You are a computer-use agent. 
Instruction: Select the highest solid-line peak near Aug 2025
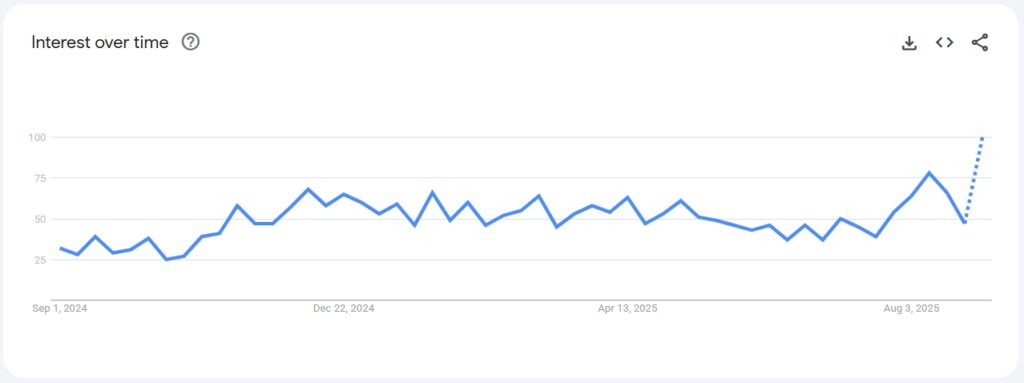click(929, 173)
